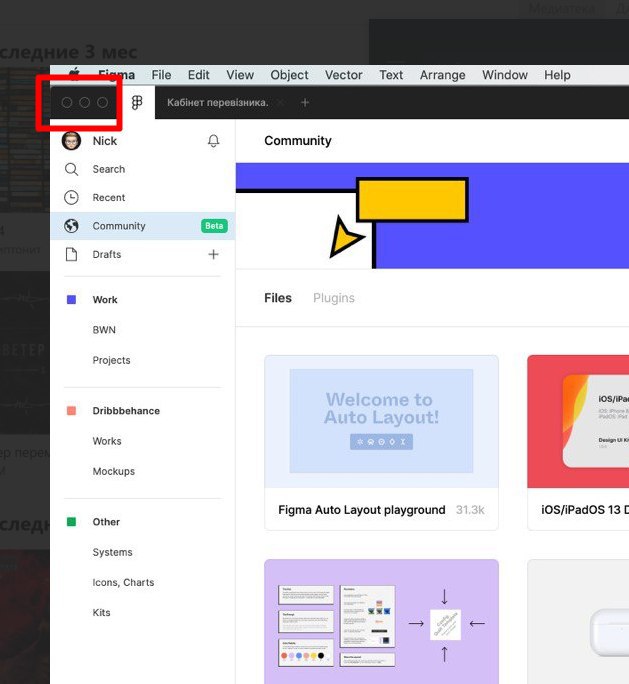Open the Projects project

point(111,360)
